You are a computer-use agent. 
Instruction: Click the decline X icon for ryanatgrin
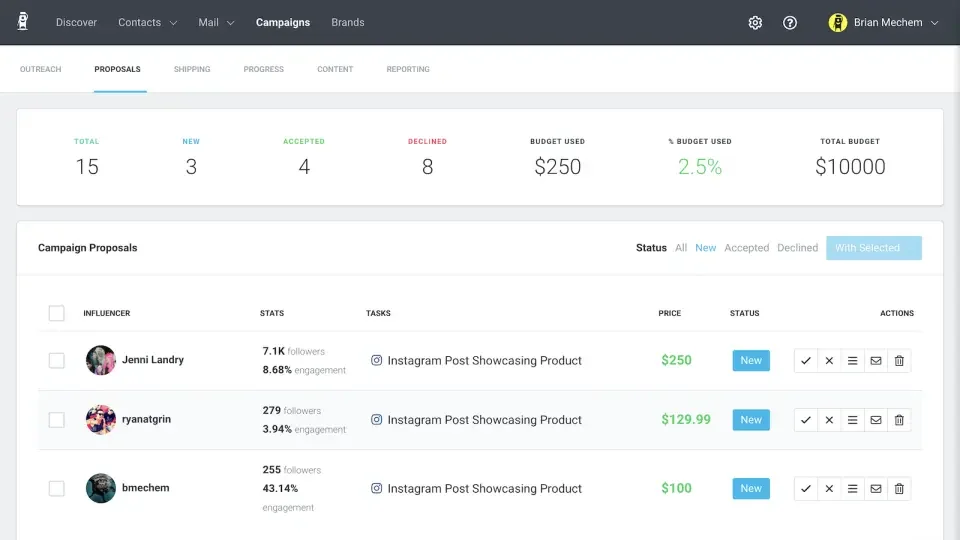(x=829, y=420)
